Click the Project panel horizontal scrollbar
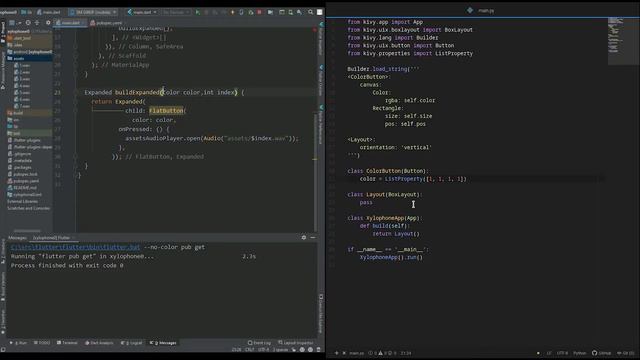The height and width of the screenshot is (360, 640). 27,231
